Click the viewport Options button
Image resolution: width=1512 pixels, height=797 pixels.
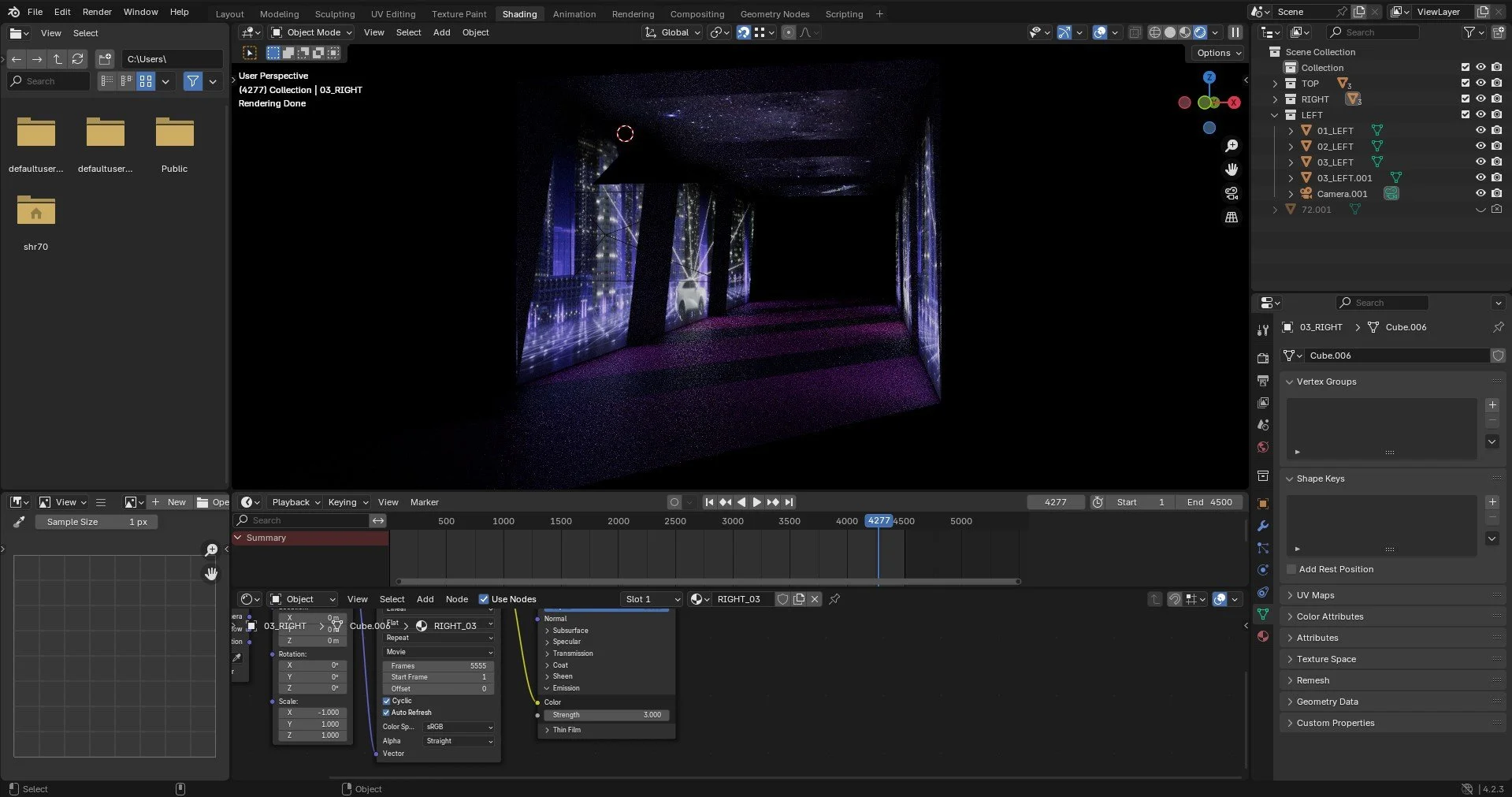(1216, 53)
